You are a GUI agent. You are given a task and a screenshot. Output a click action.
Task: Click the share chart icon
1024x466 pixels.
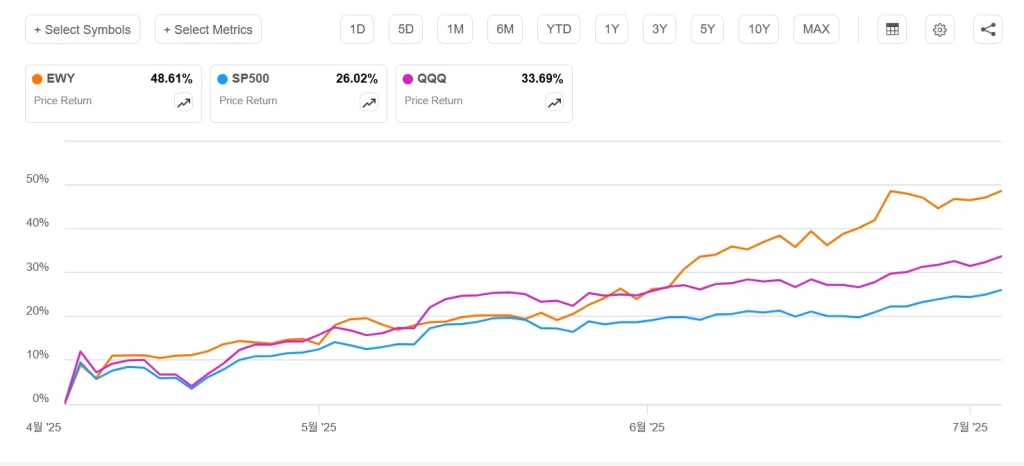point(987,29)
